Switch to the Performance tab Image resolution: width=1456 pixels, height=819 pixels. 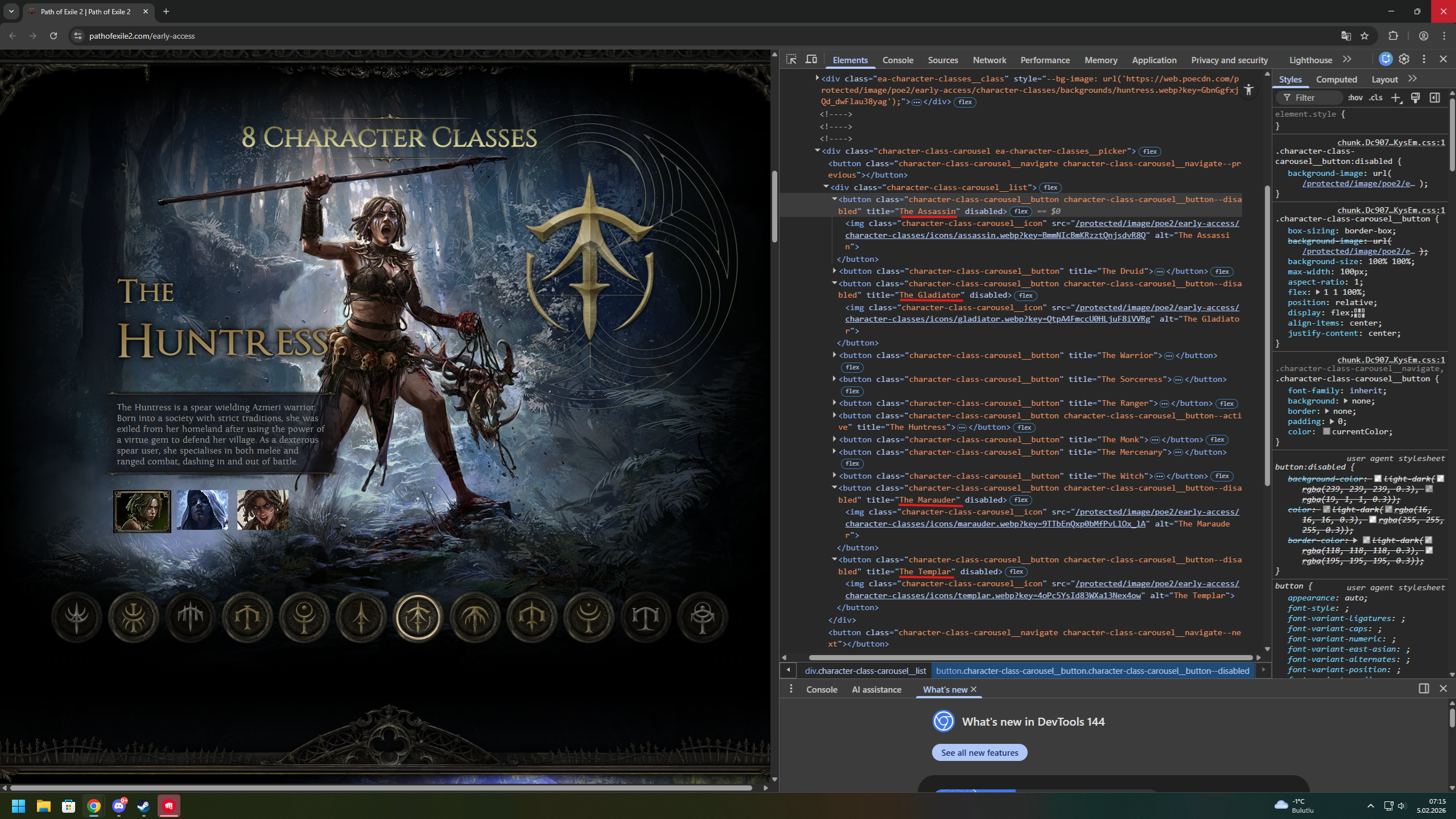tap(1045, 60)
